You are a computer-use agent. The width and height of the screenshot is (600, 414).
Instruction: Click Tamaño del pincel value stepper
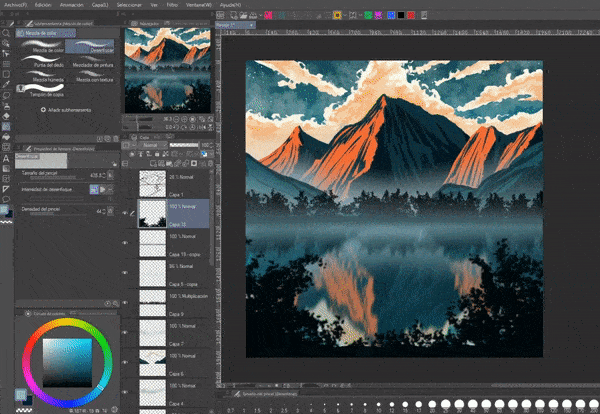[x=103, y=176]
